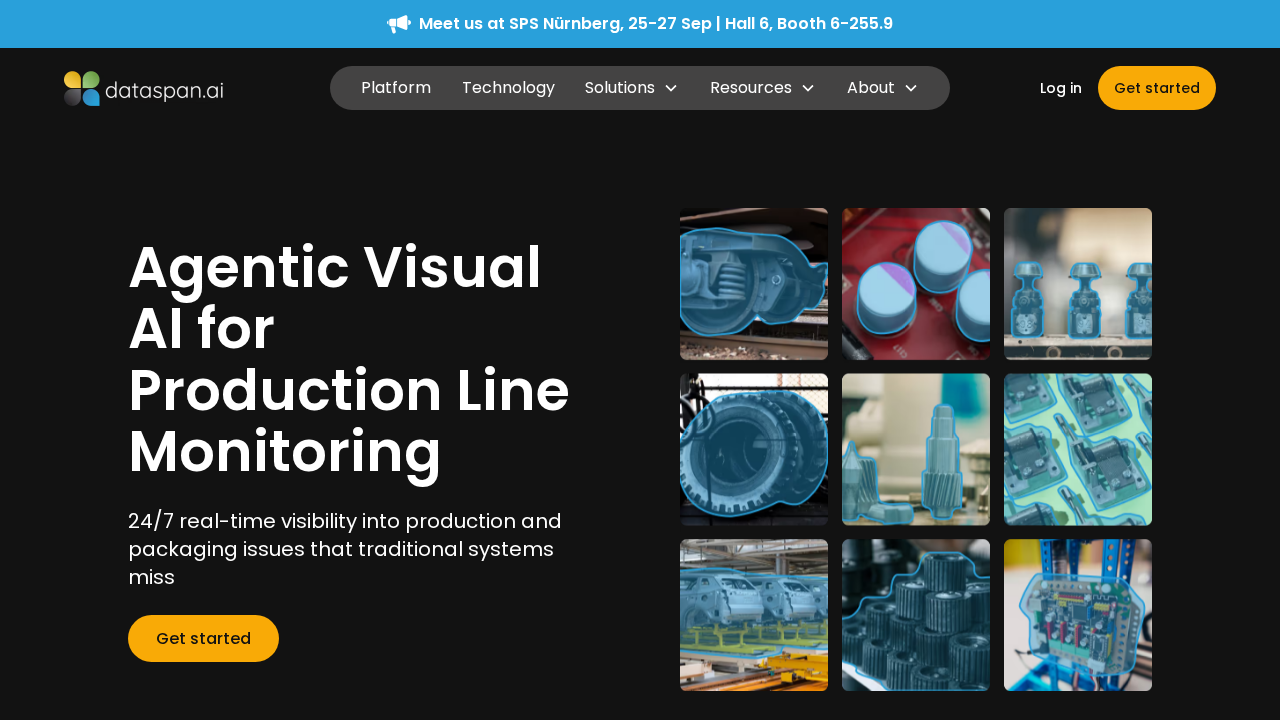Viewport: 1280px width, 720px height.
Task: Click the megaphone announcement icon
Action: pos(398,24)
